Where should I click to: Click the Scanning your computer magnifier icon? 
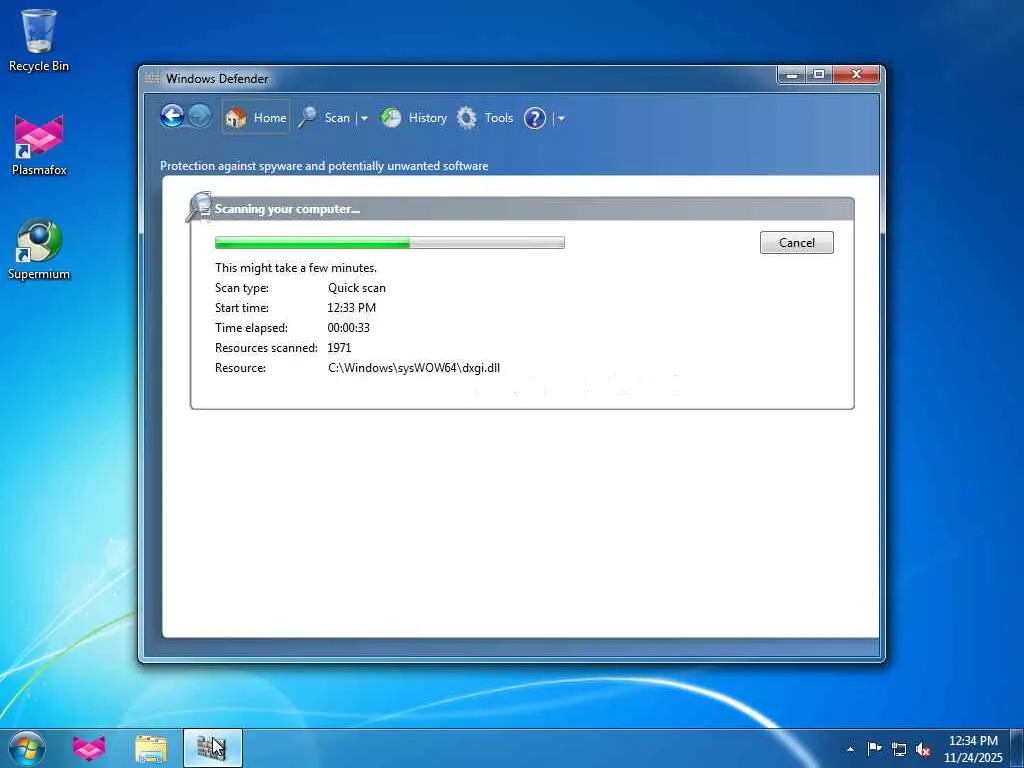point(199,206)
